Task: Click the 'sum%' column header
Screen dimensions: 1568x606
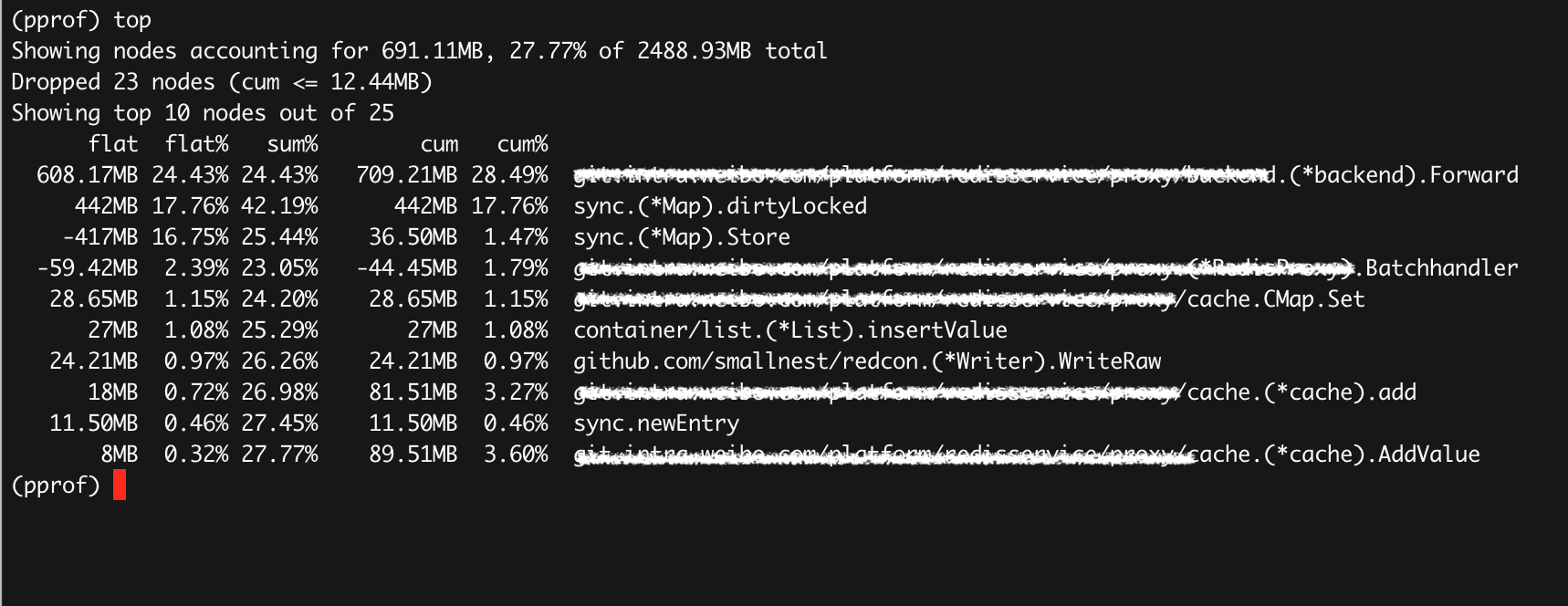Action: point(292,144)
